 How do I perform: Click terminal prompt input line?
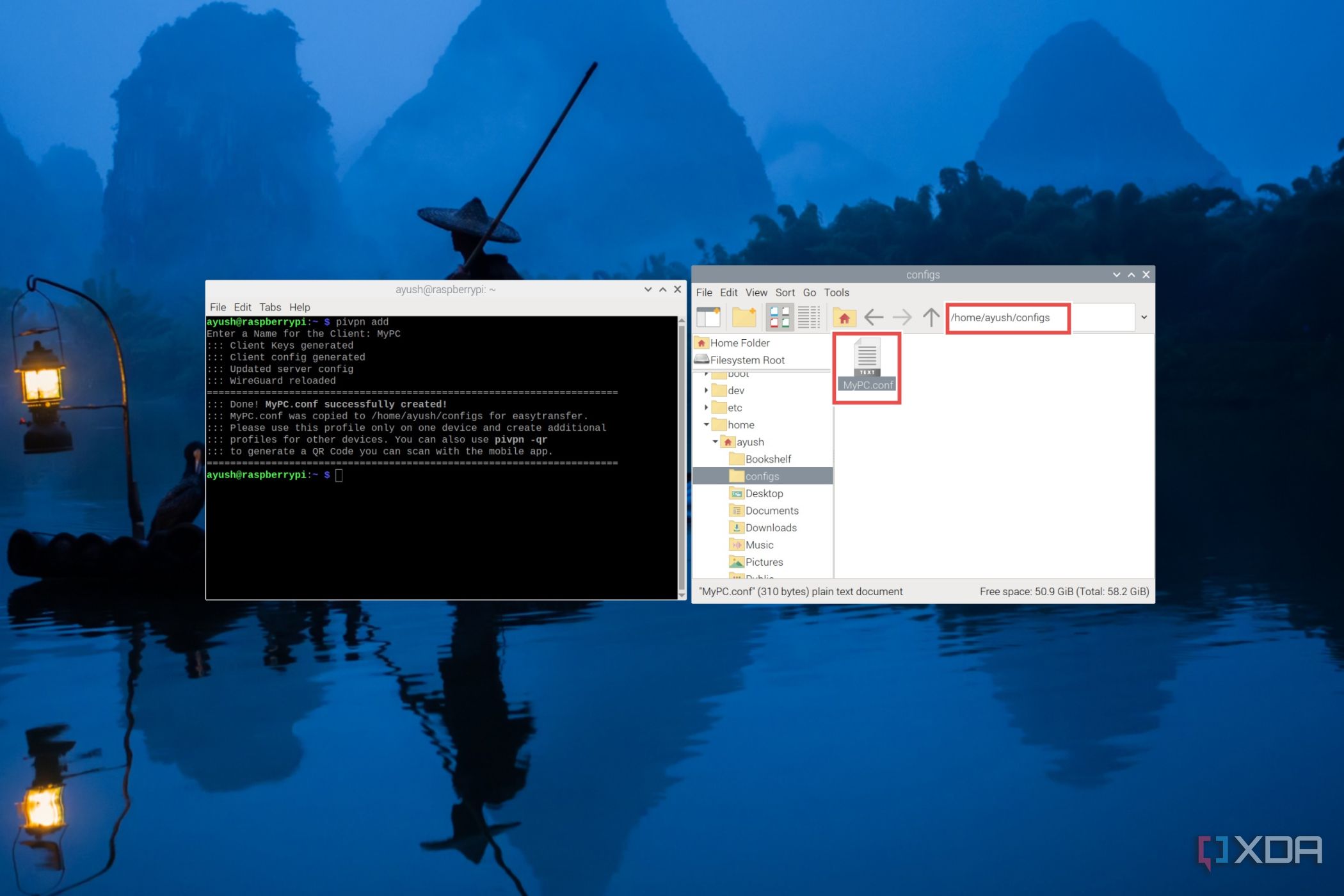click(x=442, y=475)
